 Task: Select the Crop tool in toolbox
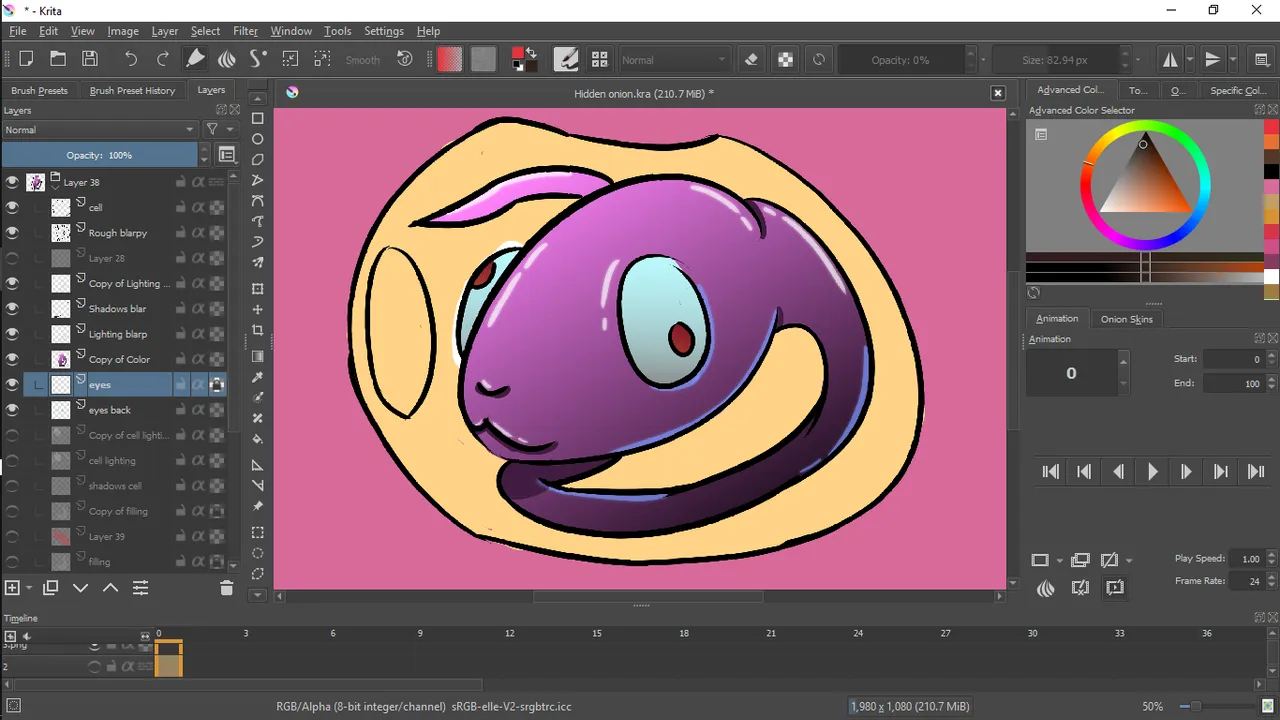[x=257, y=330]
